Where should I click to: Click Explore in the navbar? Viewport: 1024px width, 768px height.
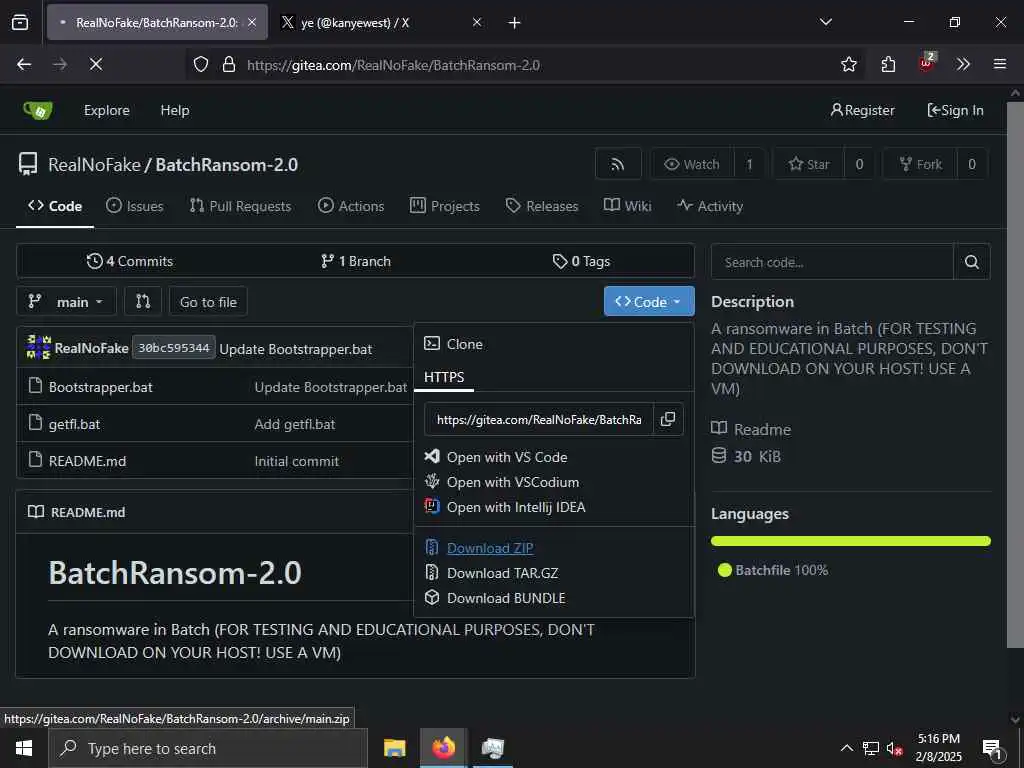click(x=106, y=110)
